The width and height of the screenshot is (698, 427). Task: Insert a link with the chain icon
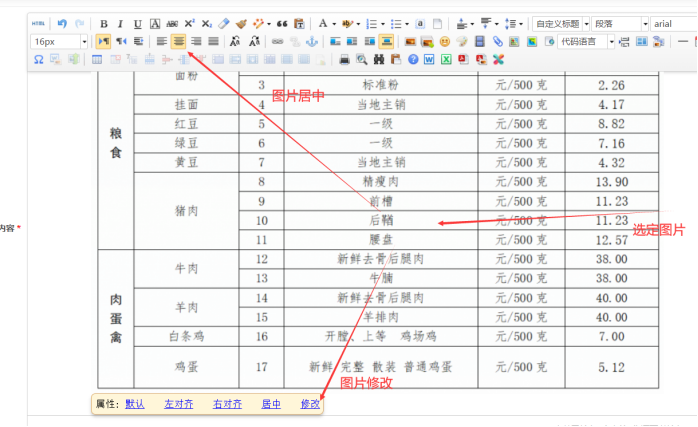[x=277, y=41]
